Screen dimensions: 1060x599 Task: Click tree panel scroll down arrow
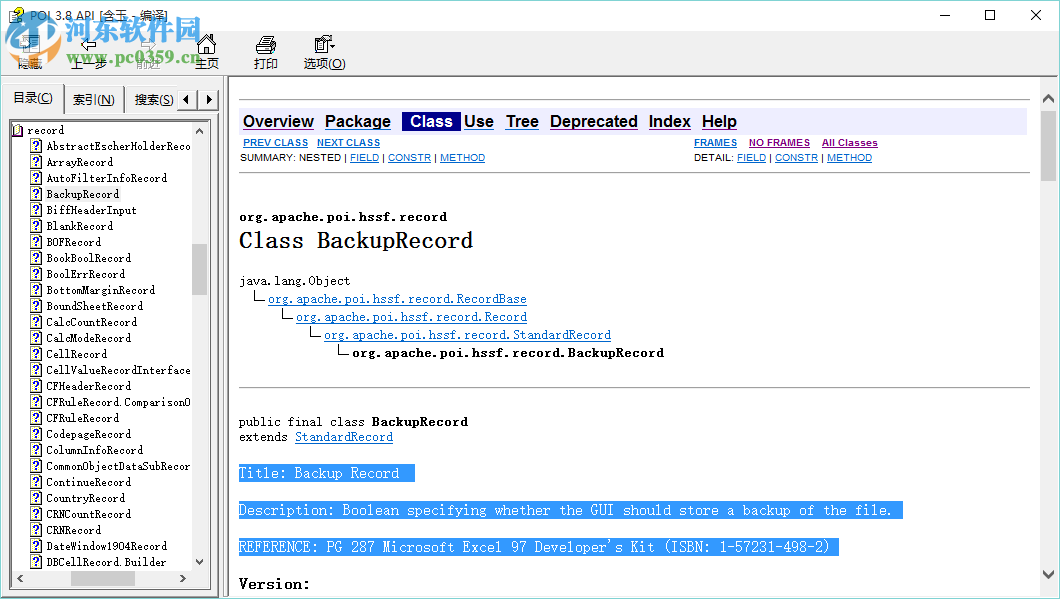click(x=199, y=562)
